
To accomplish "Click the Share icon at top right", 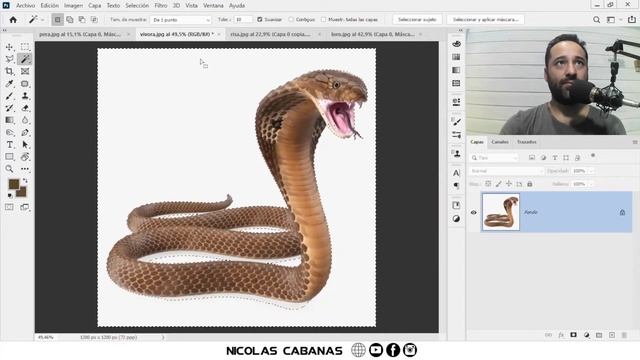I will point(631,20).
